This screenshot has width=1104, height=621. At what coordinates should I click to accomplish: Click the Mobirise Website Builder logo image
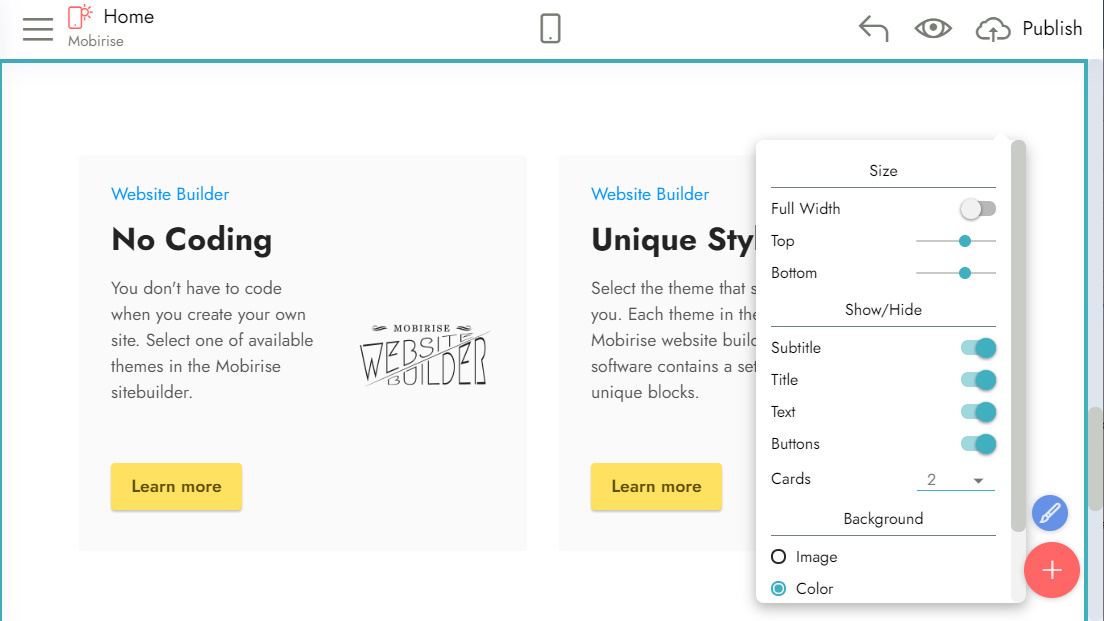(x=425, y=354)
